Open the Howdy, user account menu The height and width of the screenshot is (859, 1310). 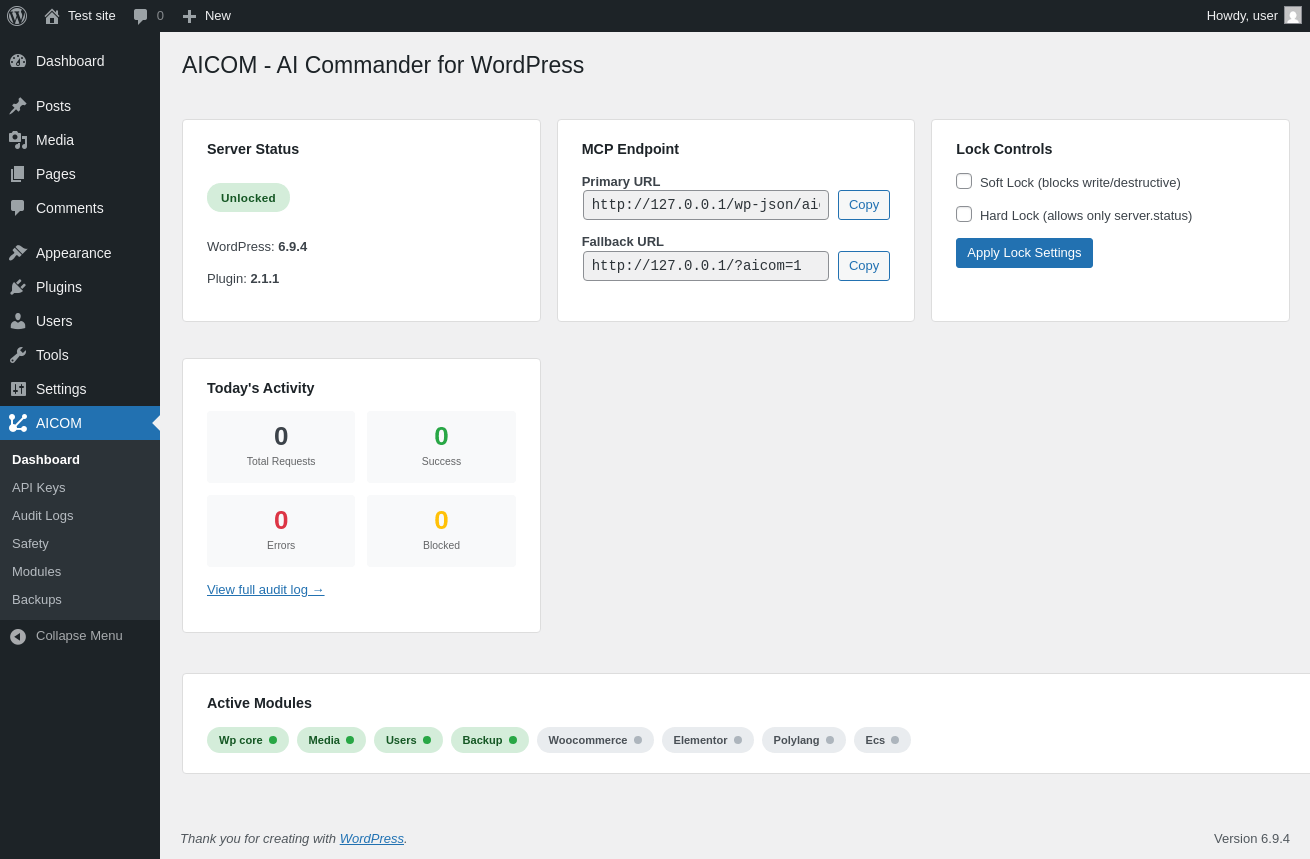tap(1254, 16)
